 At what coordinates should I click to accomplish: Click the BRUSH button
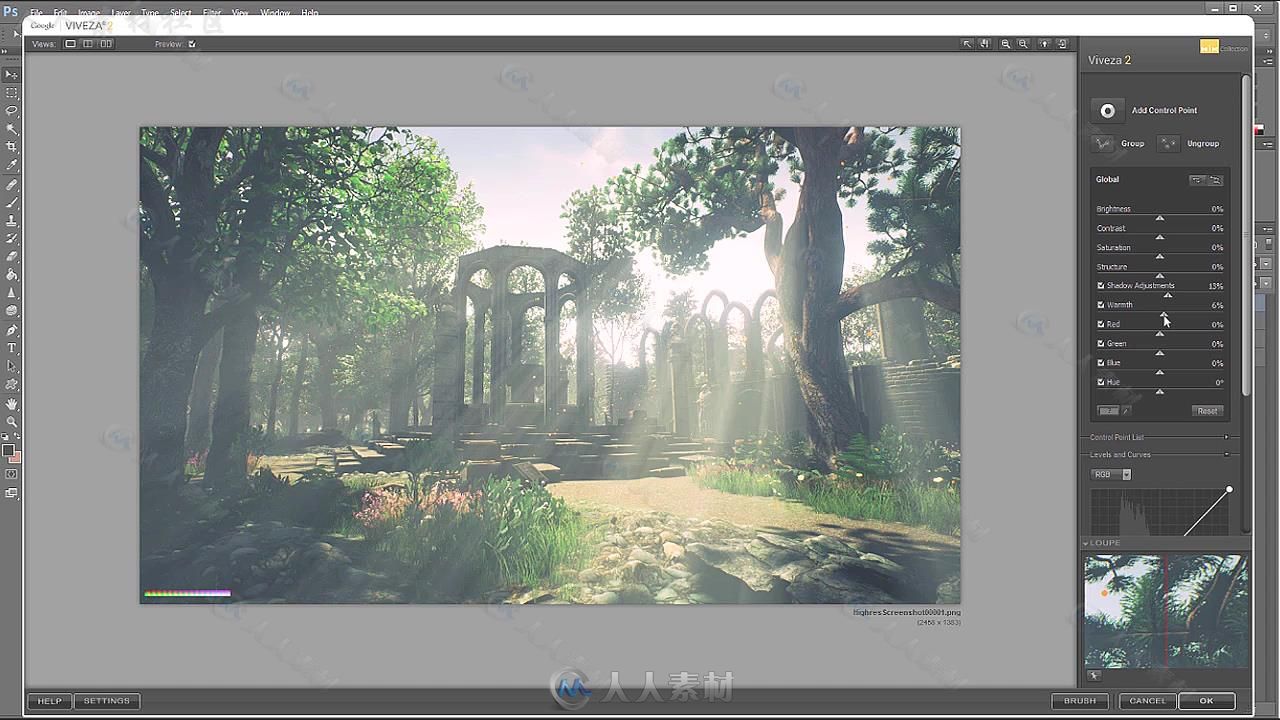1080,701
